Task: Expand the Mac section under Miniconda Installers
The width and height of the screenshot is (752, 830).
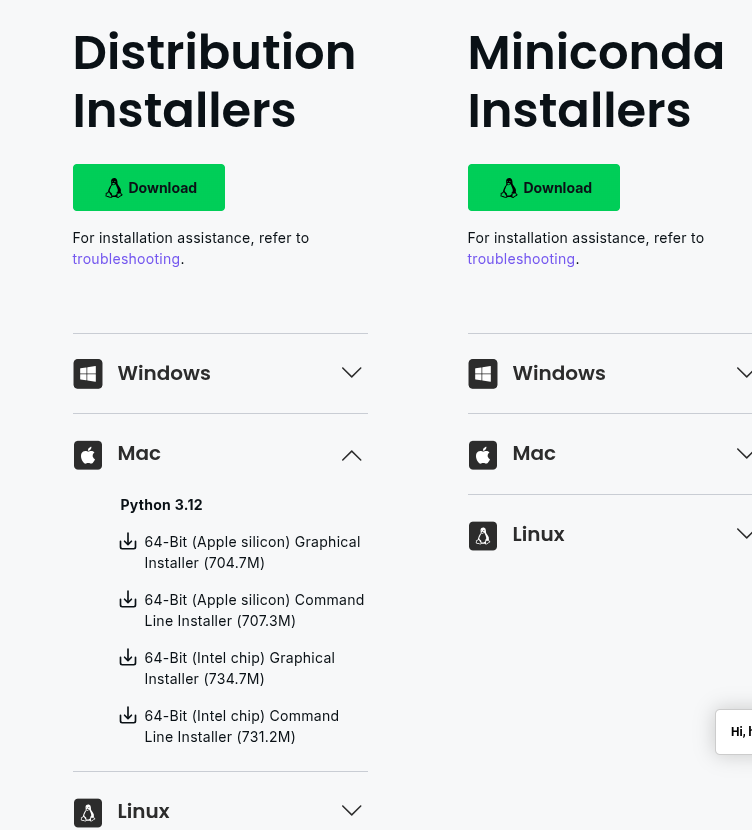Action: pyautogui.click(x=745, y=454)
